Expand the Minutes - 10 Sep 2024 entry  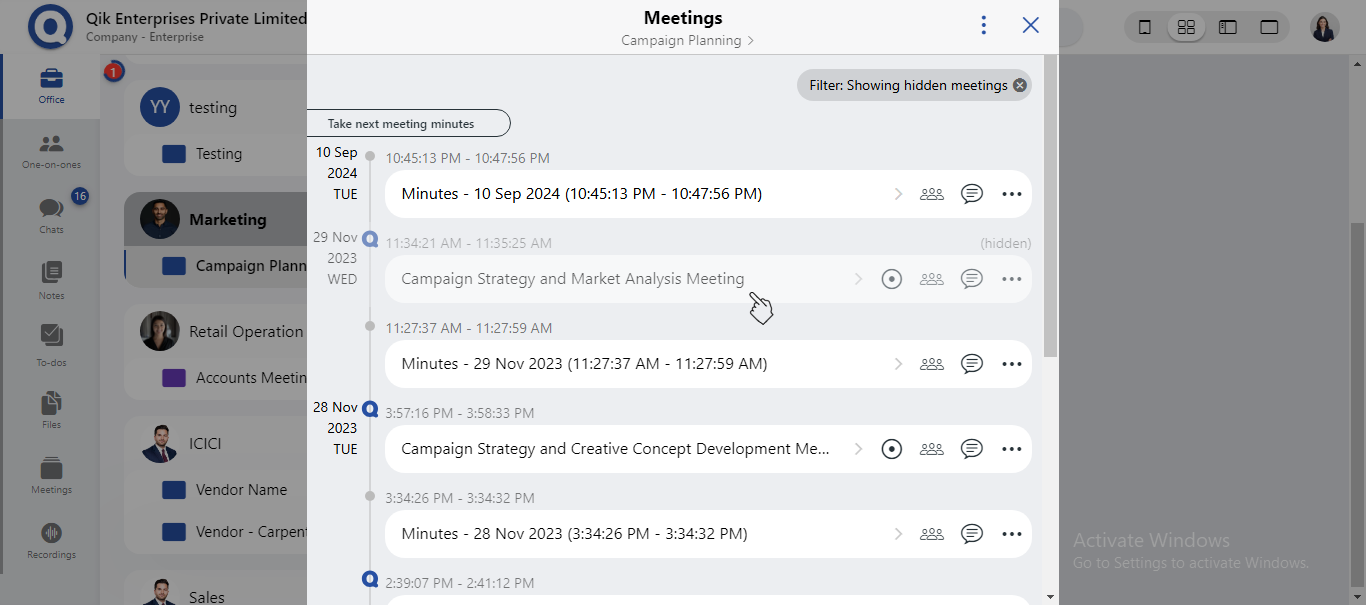click(897, 193)
